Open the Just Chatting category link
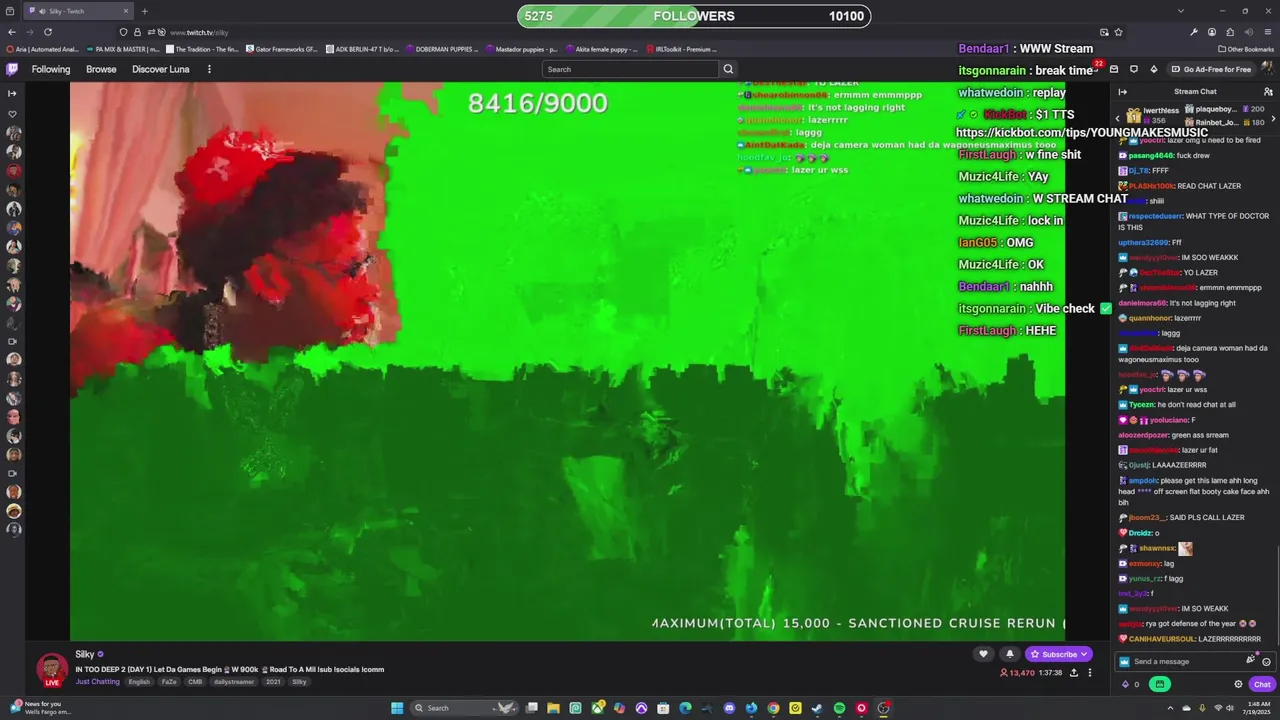This screenshot has width=1280, height=720. (x=98, y=682)
